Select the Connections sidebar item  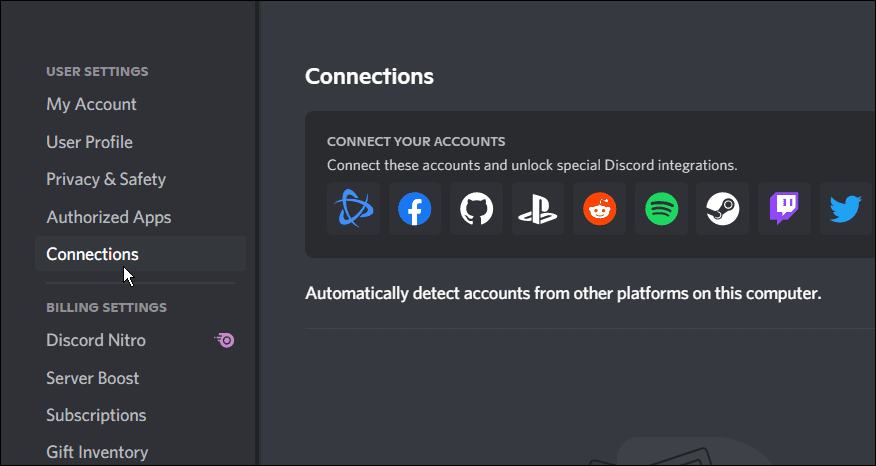pos(92,254)
